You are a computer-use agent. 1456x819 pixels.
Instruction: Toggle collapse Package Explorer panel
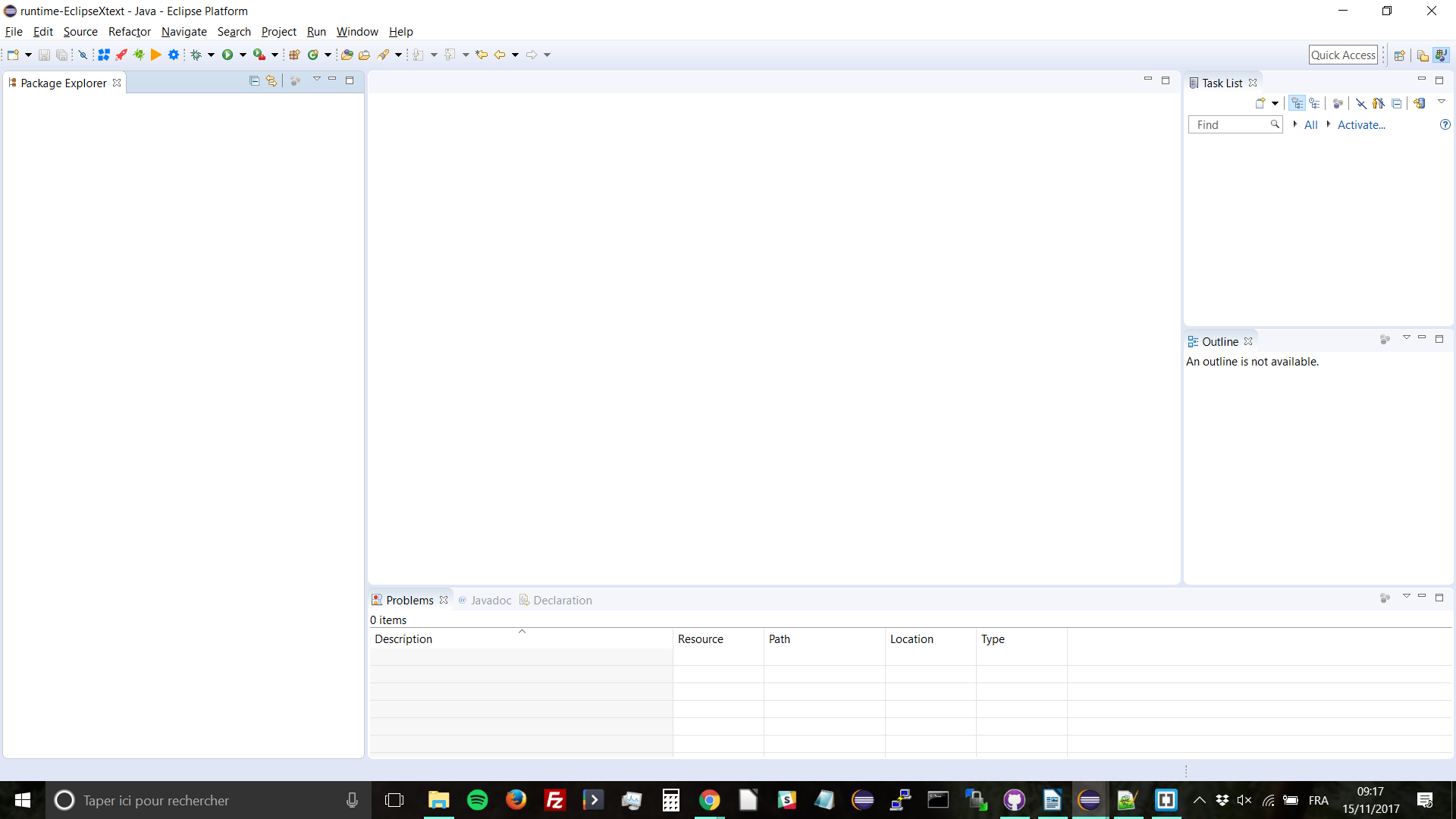[334, 82]
